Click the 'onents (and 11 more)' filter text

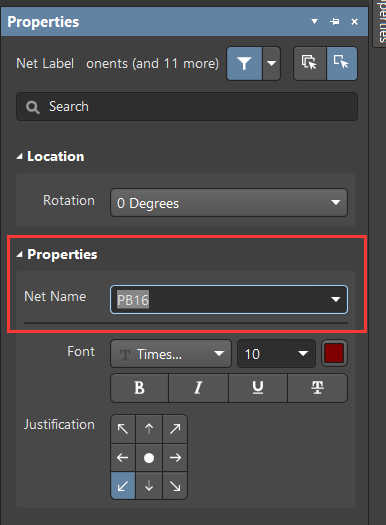tap(153, 63)
